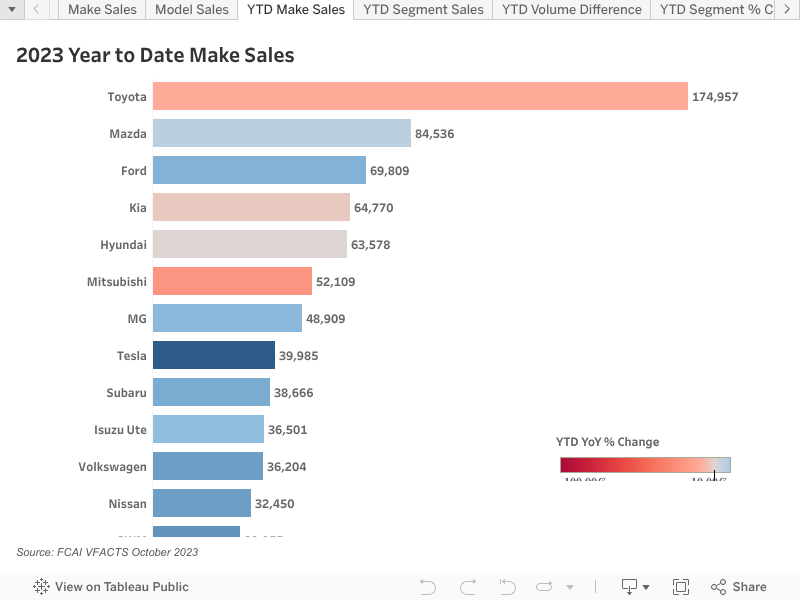The image size is (800, 600).
Task: Click the YTD YoY % Change legend title
Action: click(607, 442)
